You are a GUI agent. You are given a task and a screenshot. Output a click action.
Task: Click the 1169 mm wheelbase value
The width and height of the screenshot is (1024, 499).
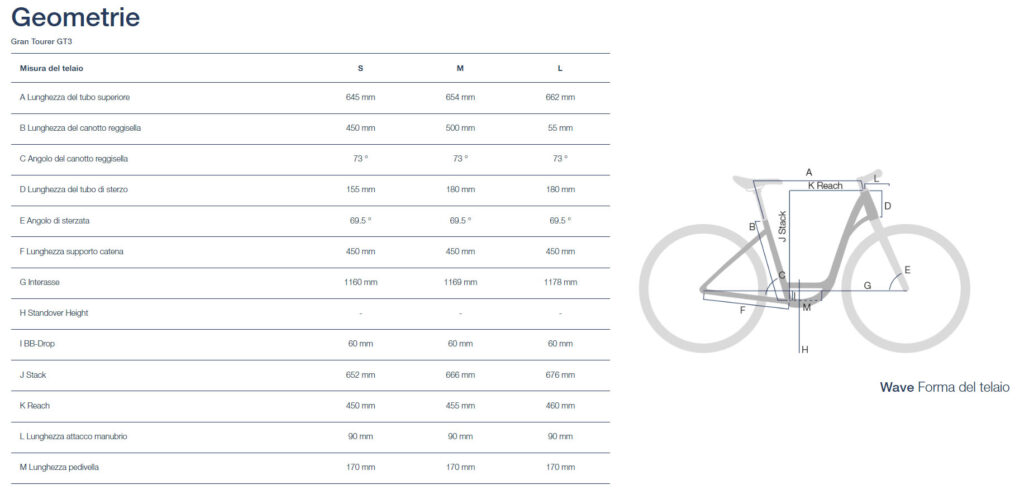(460, 282)
